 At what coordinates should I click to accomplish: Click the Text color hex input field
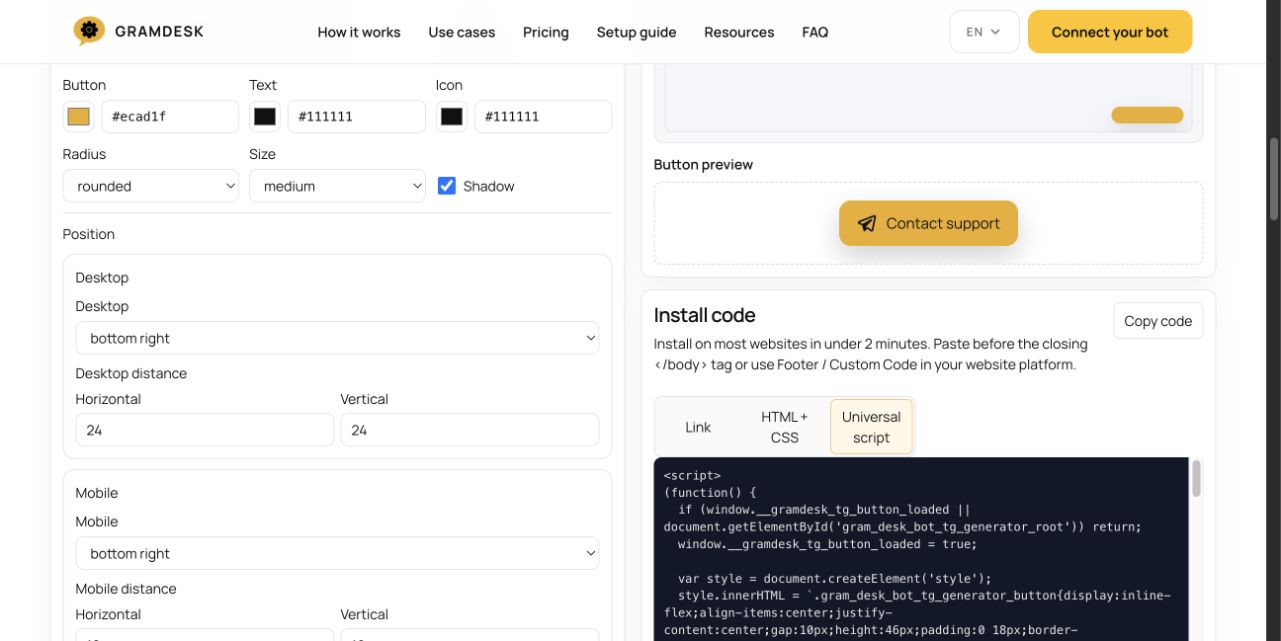pos(357,116)
